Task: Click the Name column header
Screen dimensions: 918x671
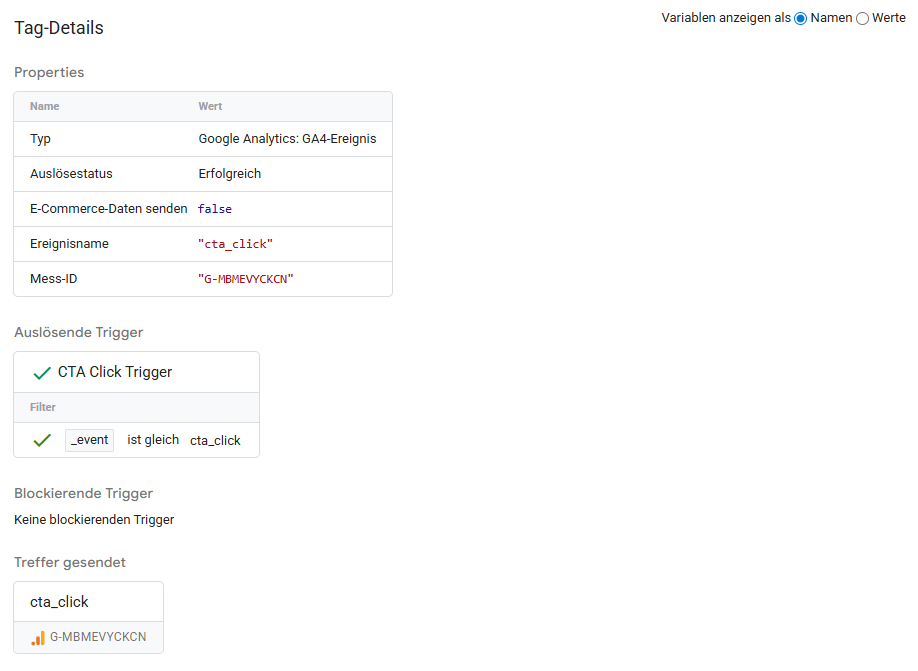Action: tap(44, 107)
